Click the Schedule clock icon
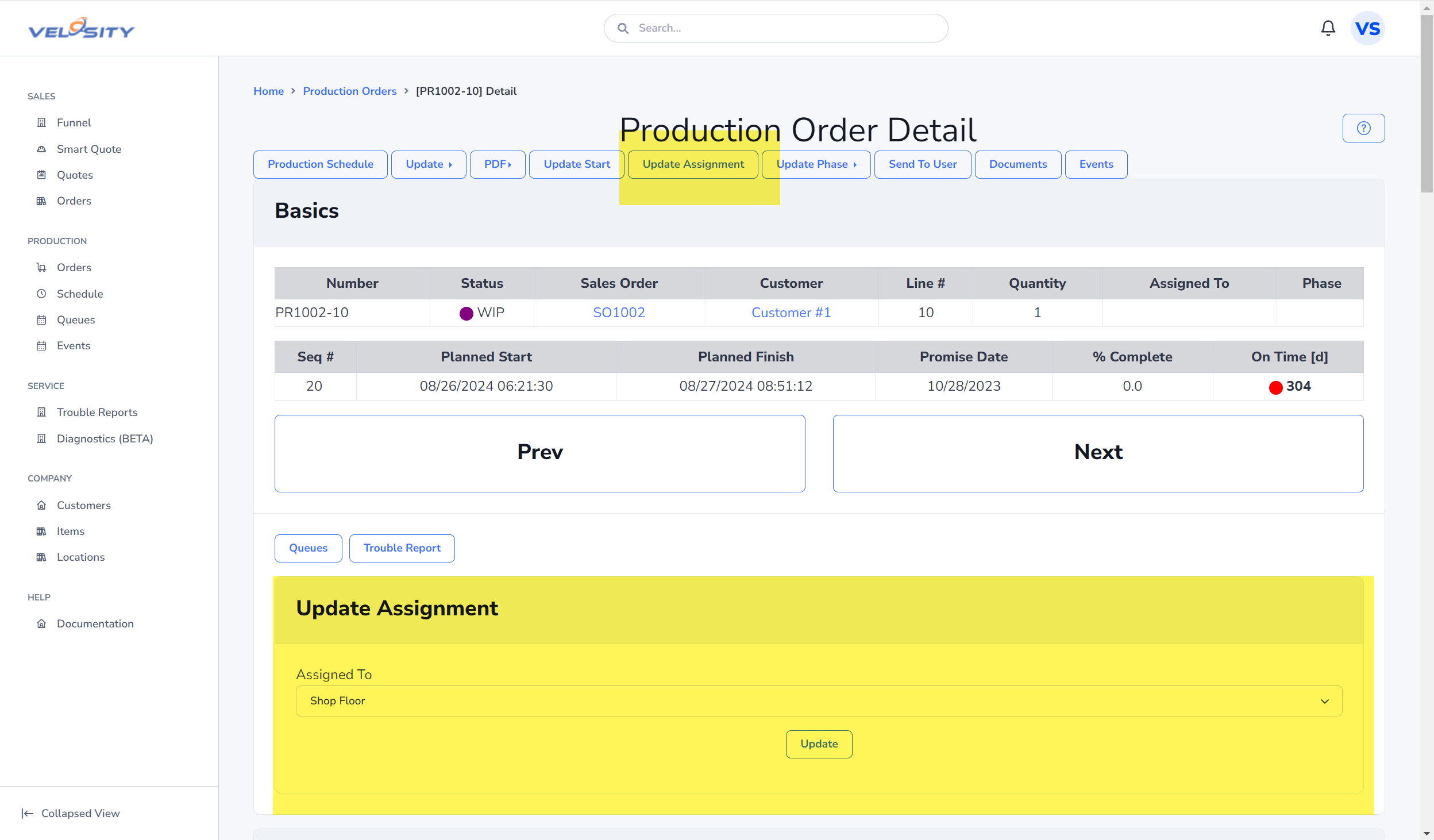The image size is (1434, 840). point(41,294)
